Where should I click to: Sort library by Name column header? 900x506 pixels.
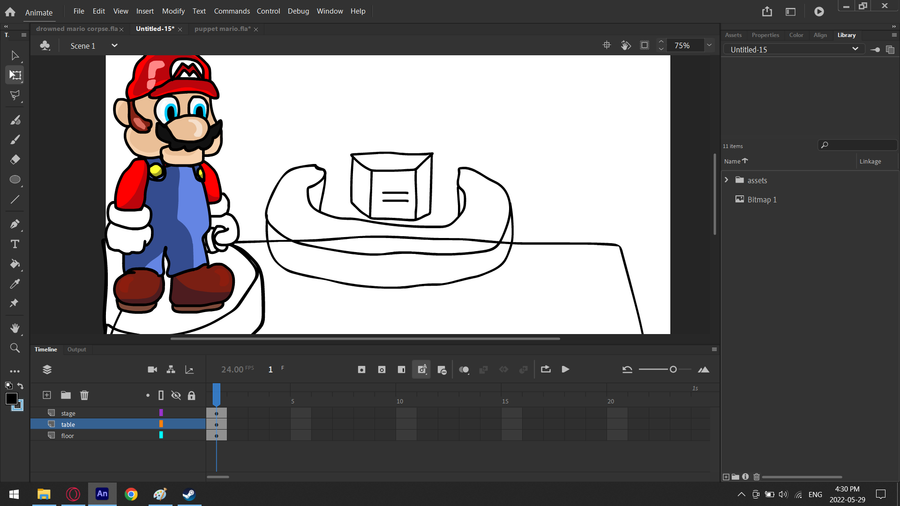pyautogui.click(x=735, y=161)
